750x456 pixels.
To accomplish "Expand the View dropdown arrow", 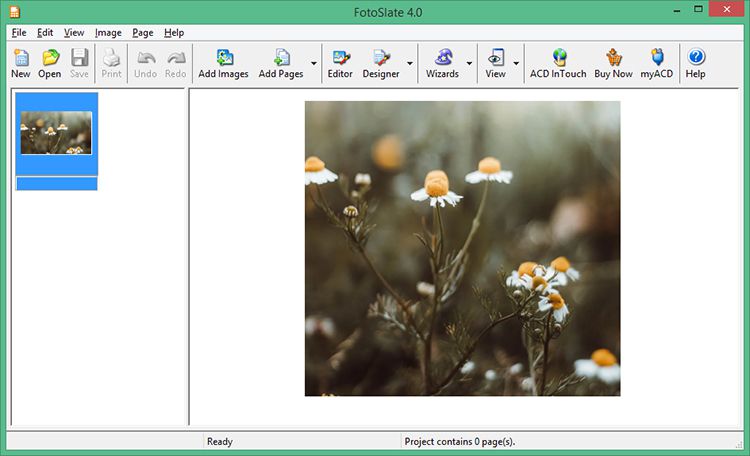I will coord(516,63).
